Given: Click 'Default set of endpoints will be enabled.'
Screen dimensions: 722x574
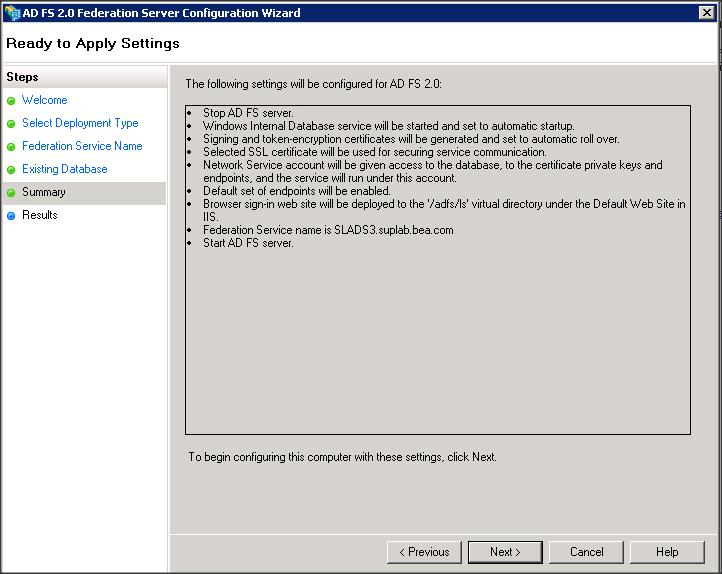Looking at the screenshot, I should [297, 191].
